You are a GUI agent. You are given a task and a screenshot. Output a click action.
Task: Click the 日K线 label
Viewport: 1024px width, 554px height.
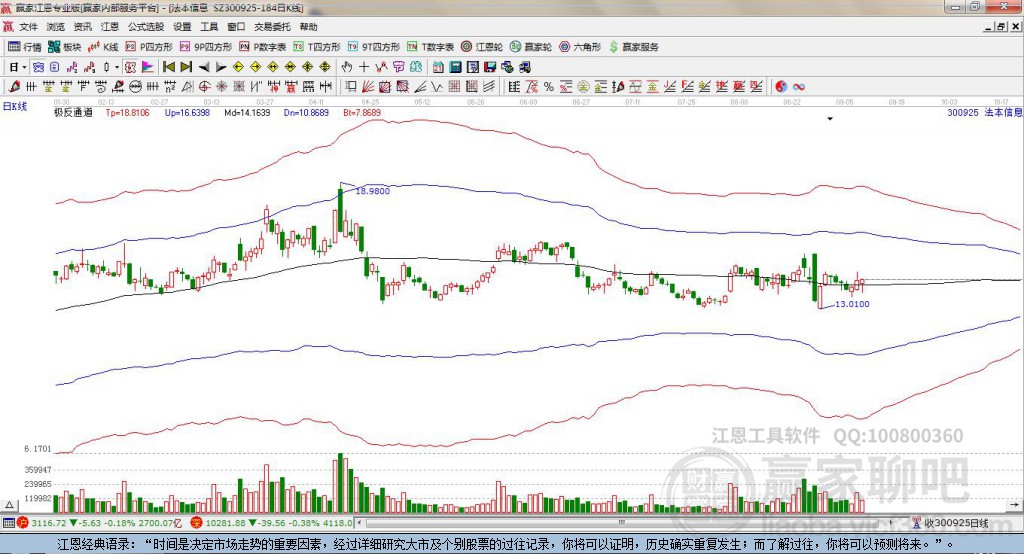coord(14,106)
